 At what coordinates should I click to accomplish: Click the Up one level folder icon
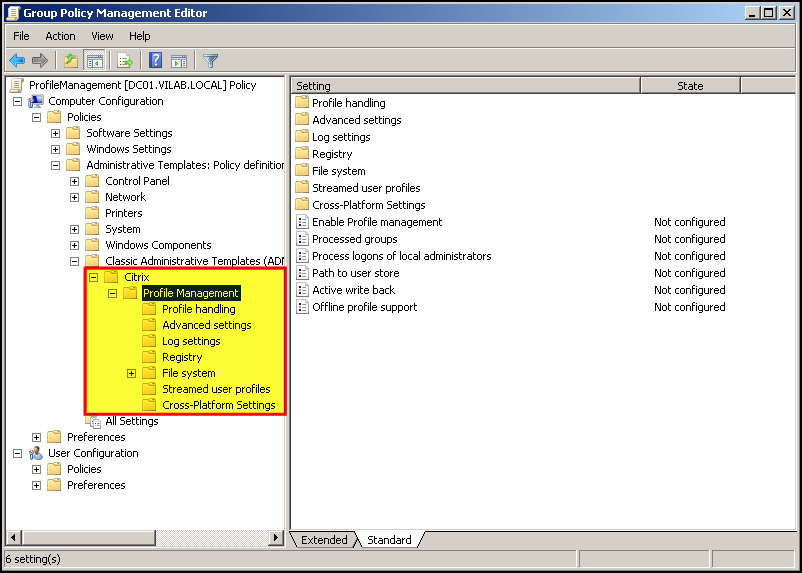point(71,60)
